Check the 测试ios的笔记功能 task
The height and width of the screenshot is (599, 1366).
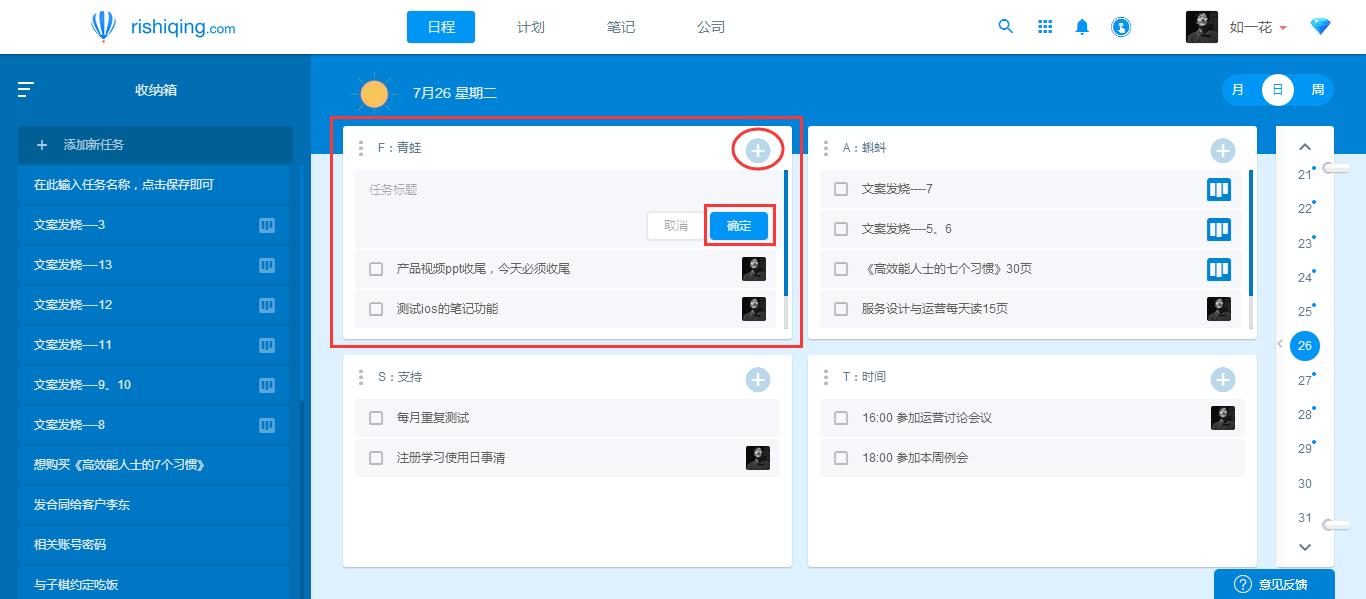point(376,309)
